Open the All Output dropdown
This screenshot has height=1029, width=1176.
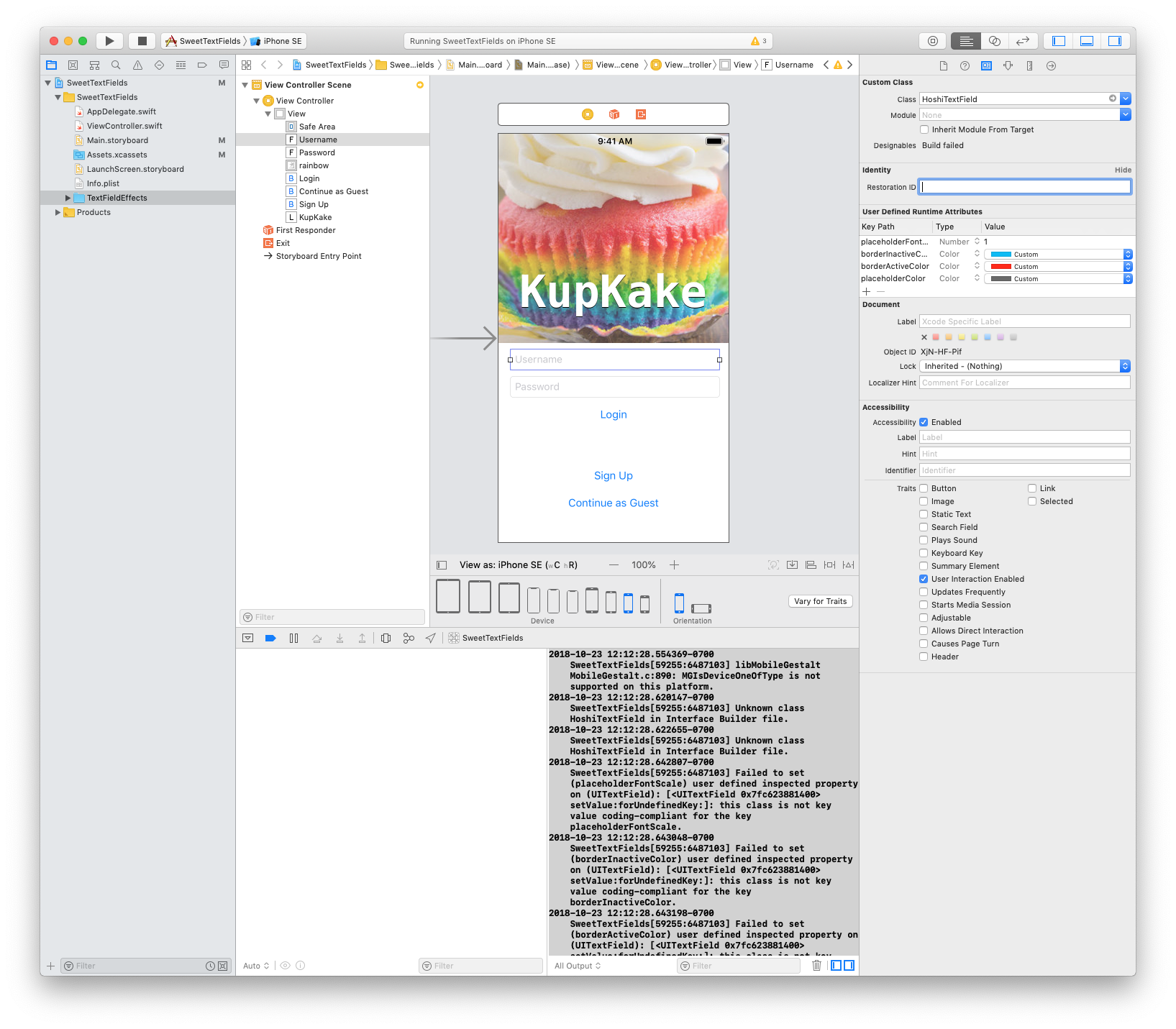tap(578, 966)
